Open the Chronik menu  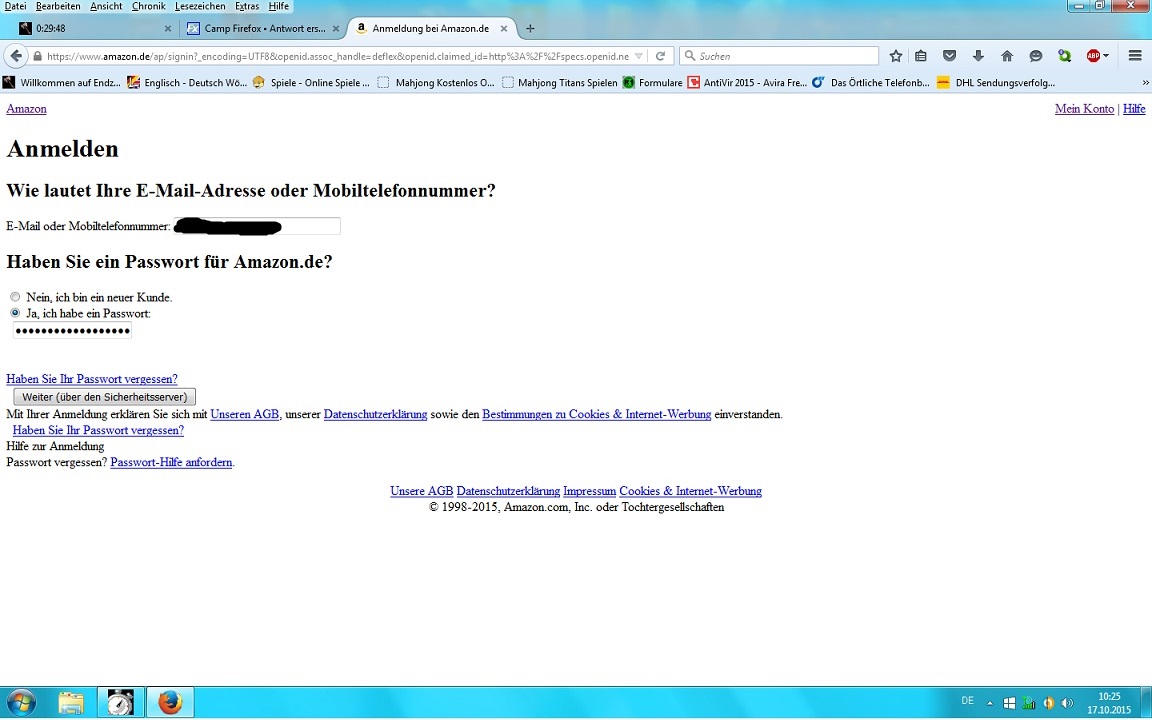click(148, 6)
